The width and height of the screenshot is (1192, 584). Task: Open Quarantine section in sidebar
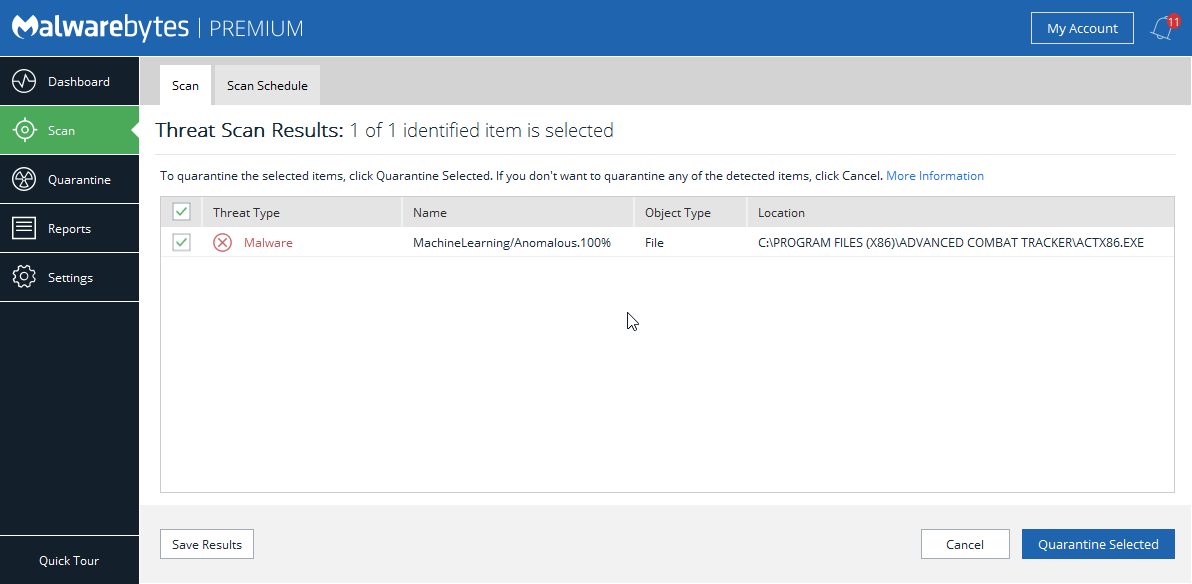point(69,179)
